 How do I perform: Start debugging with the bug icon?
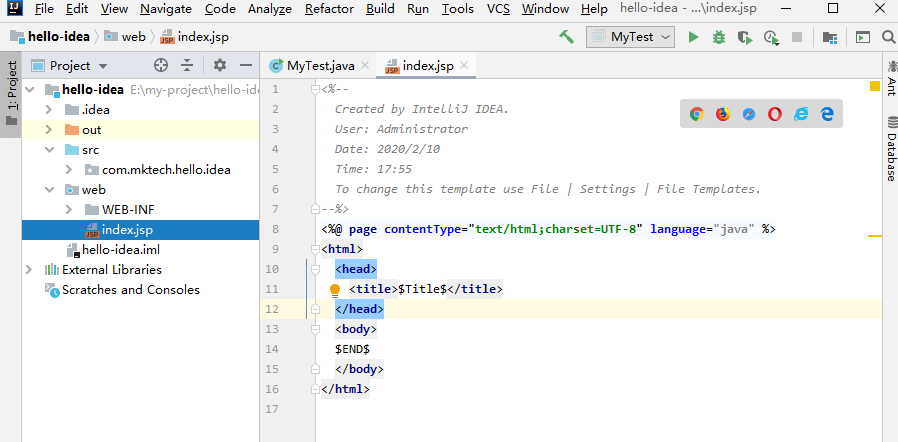coord(719,37)
